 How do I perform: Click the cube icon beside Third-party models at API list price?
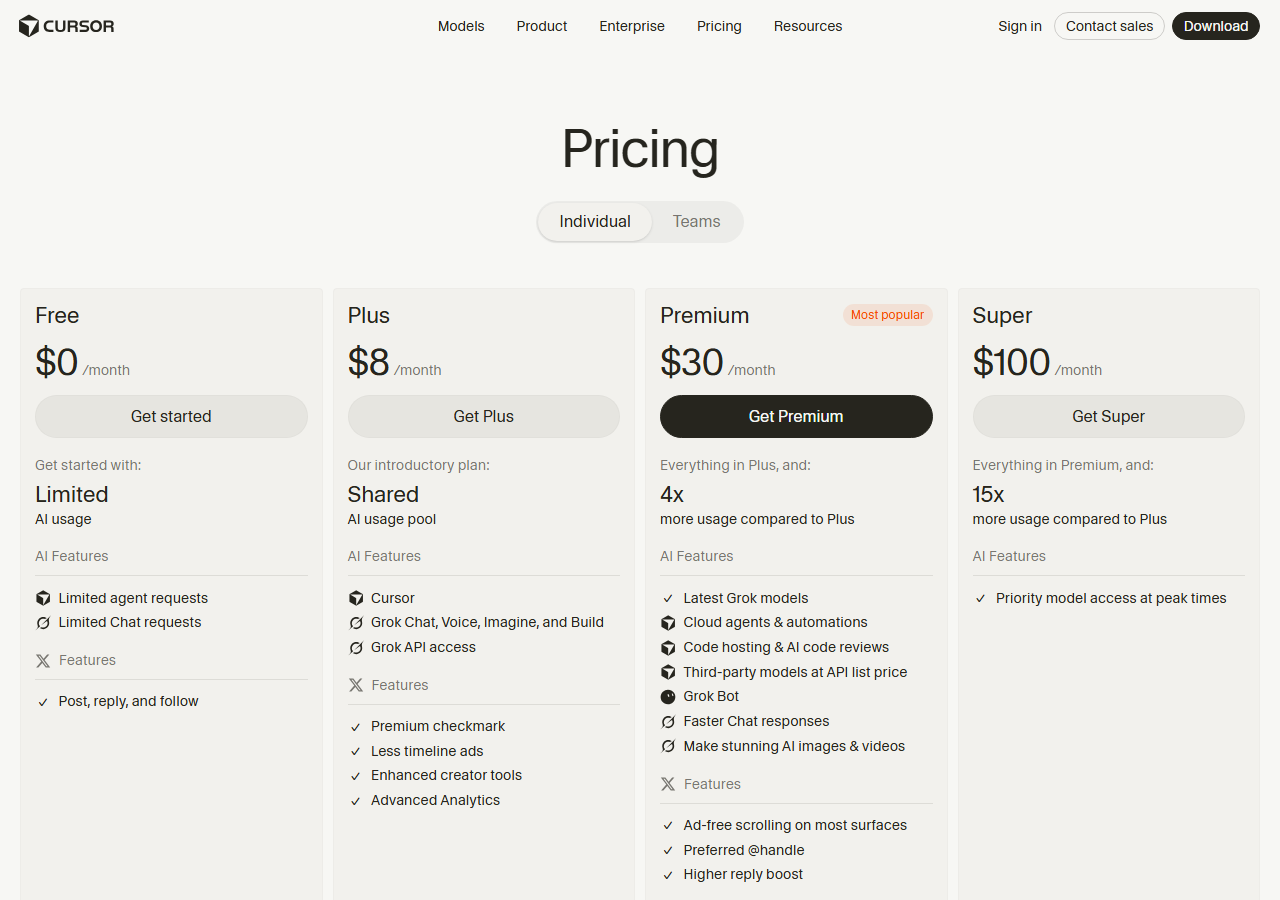pos(668,672)
